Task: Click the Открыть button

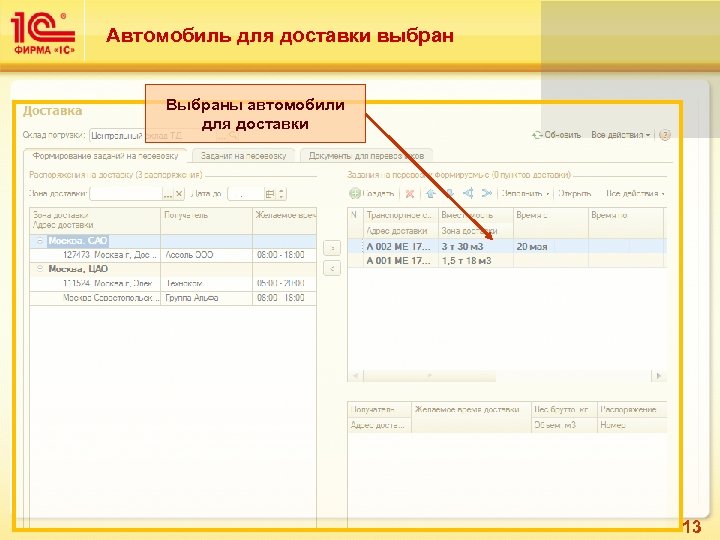Action: pyautogui.click(x=574, y=194)
